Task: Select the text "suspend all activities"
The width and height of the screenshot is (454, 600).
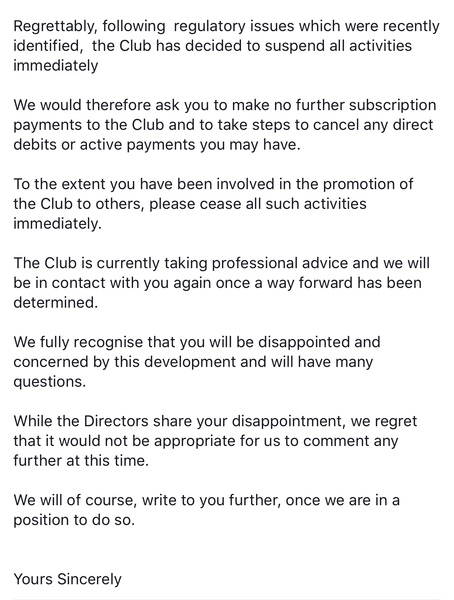Action: [338, 46]
